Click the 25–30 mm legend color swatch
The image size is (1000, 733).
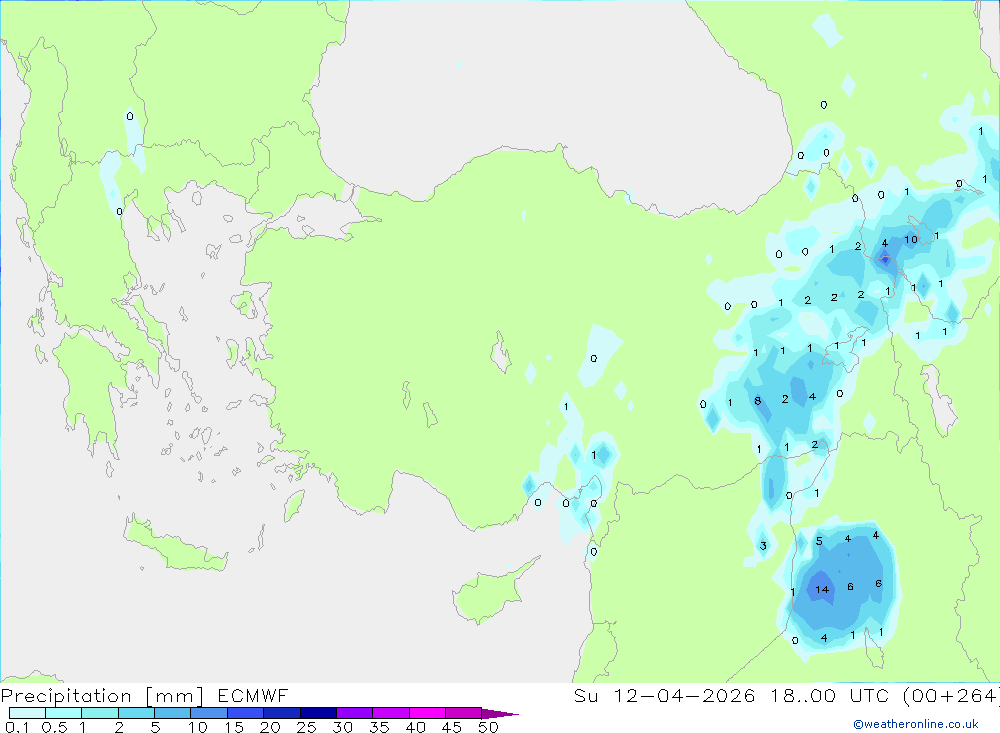tap(318, 713)
